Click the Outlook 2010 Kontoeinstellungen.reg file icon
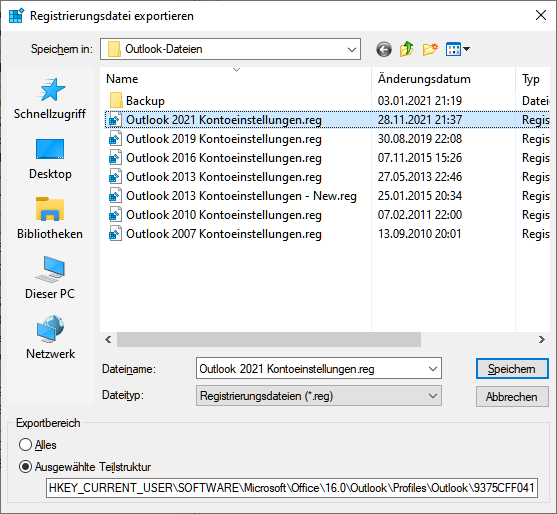557x514 pixels. pos(115,215)
